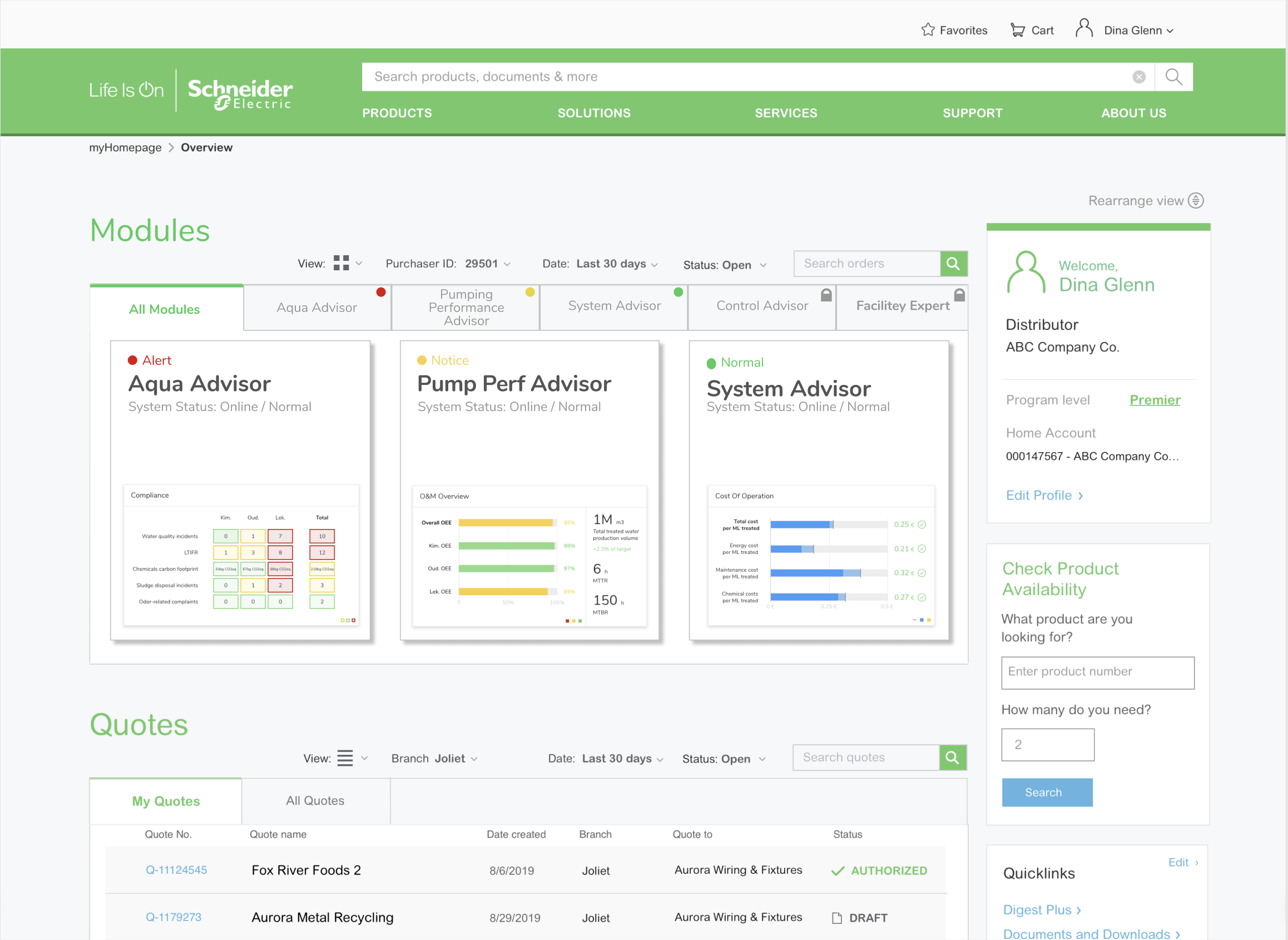Open quote Q-1179273
1288x940 pixels.
pyautogui.click(x=174, y=917)
